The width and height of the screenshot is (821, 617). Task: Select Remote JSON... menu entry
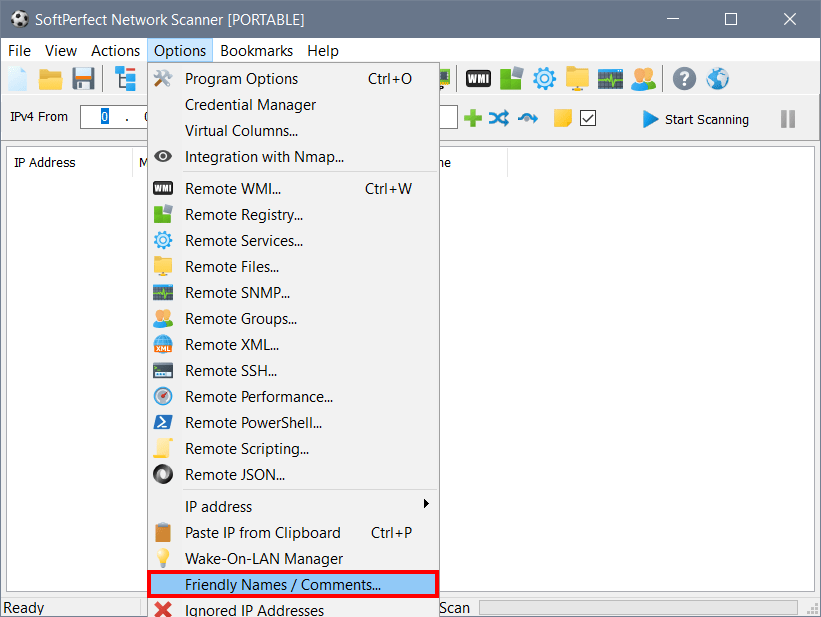(293, 475)
